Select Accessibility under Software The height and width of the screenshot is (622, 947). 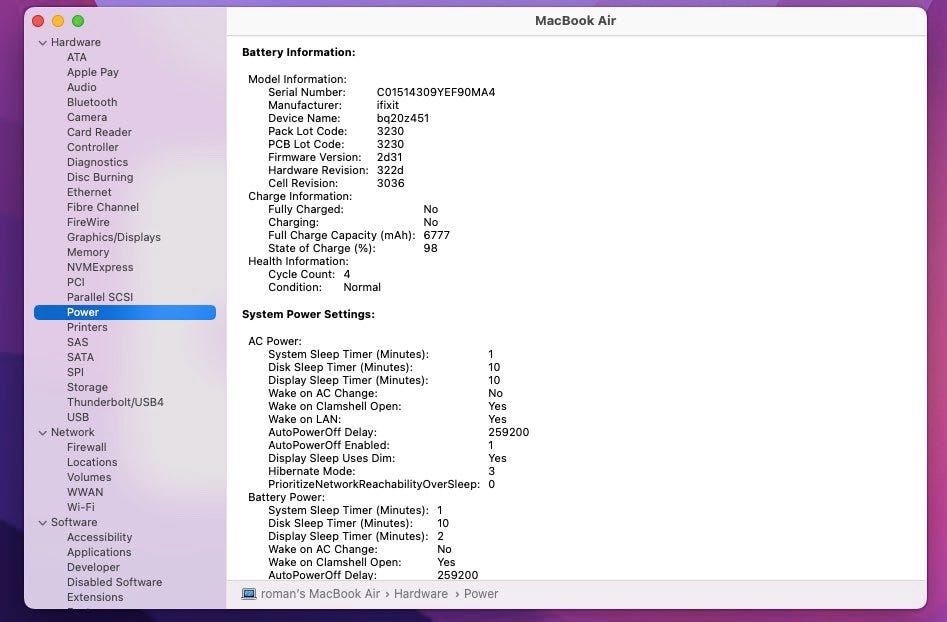coord(99,537)
